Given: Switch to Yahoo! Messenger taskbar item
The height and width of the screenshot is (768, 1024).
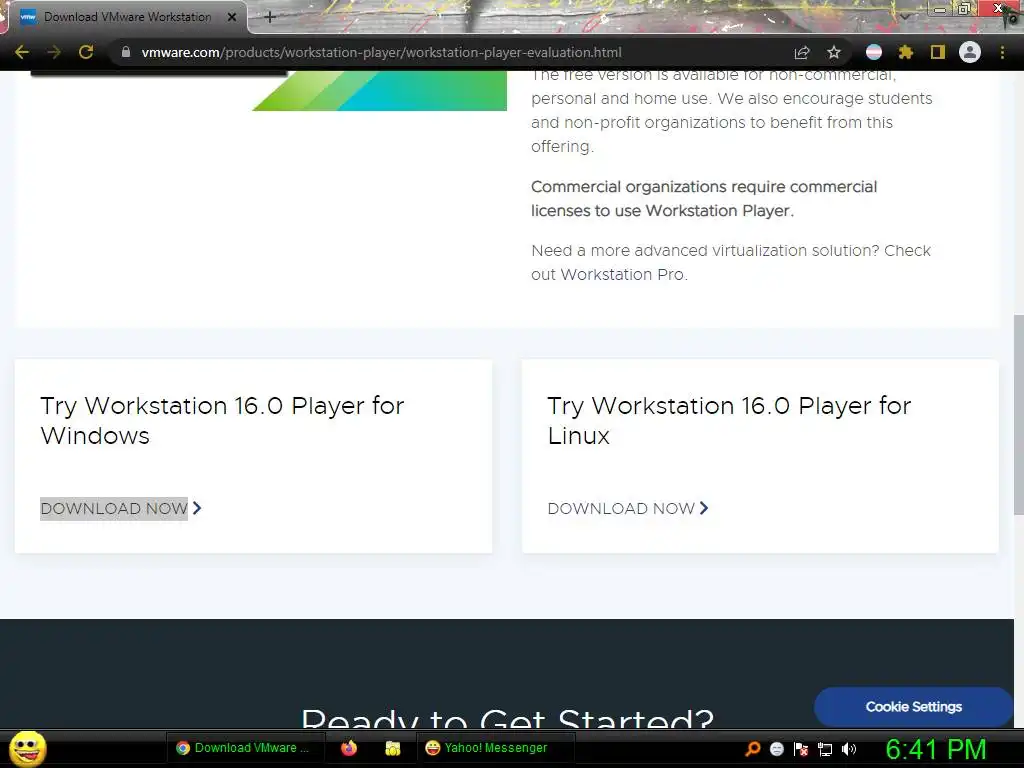Looking at the screenshot, I should pos(495,748).
